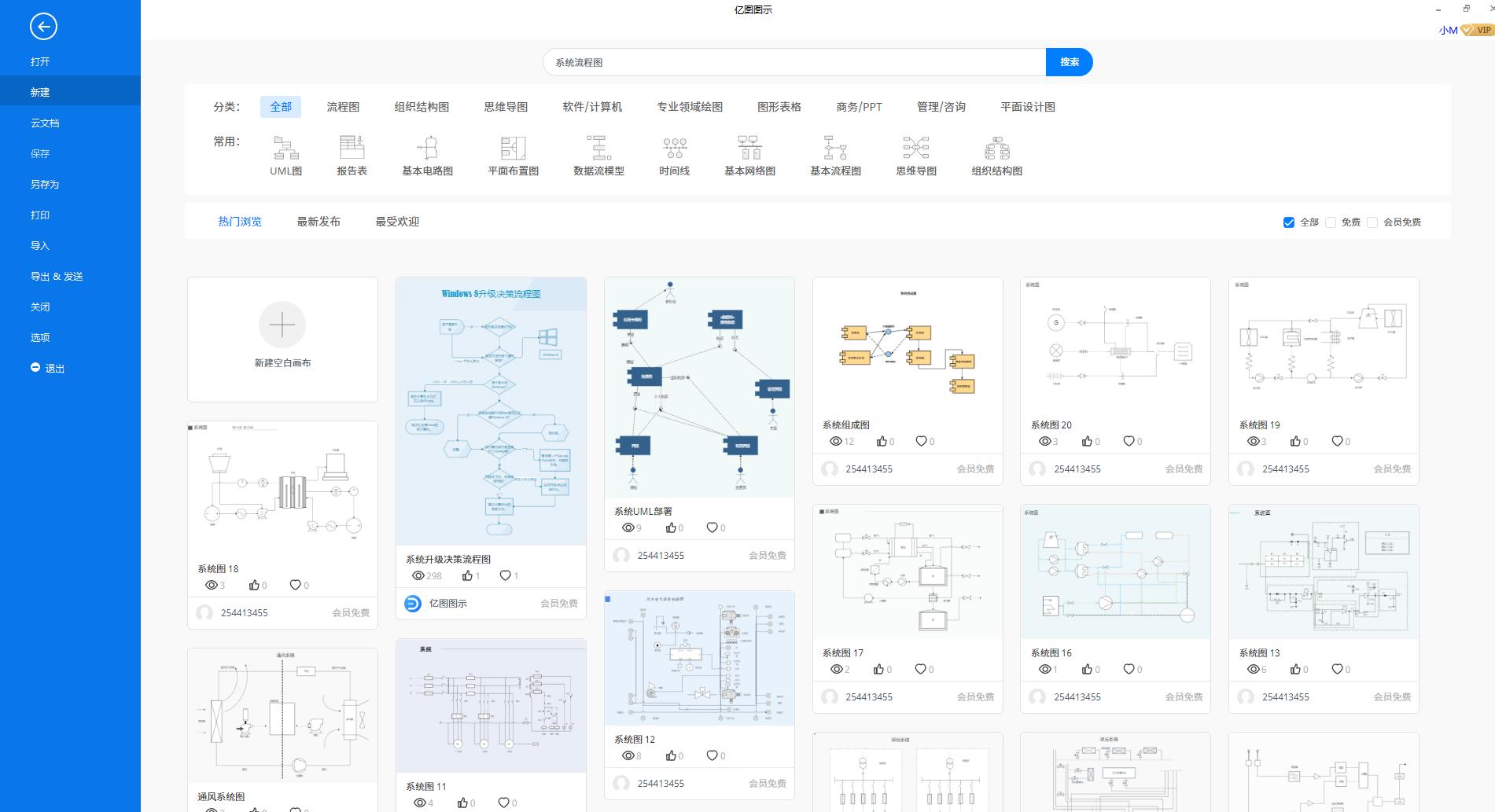Click the back arrow at top left

[45, 26]
